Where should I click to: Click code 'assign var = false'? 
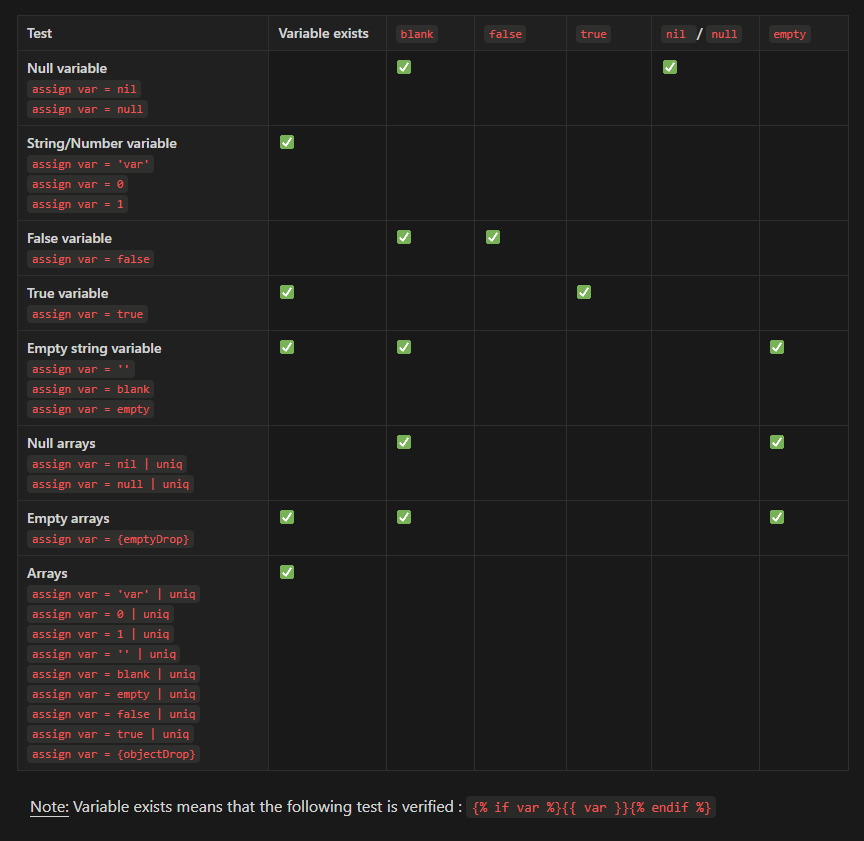click(x=90, y=259)
